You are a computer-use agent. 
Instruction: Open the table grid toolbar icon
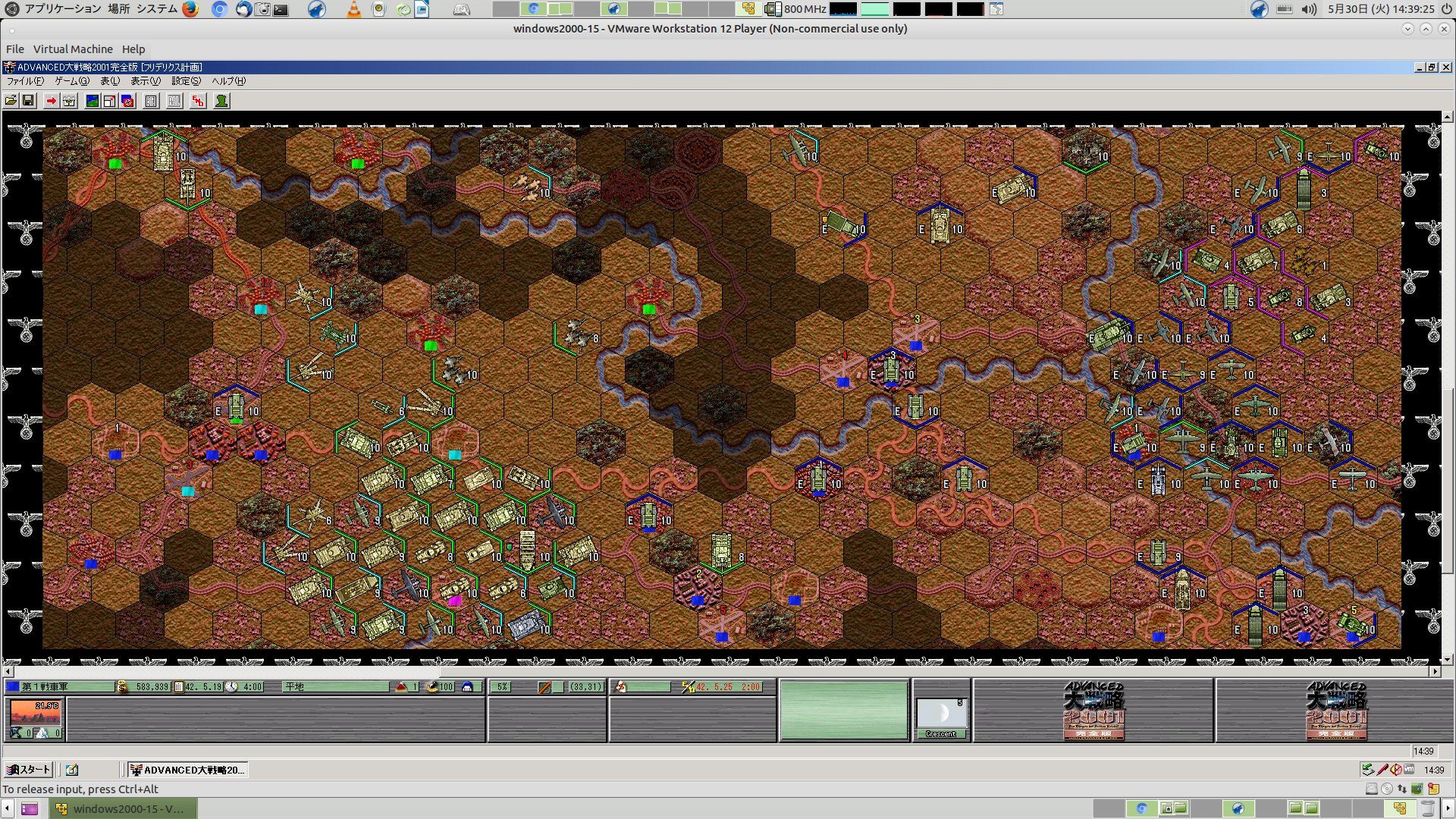[x=151, y=101]
